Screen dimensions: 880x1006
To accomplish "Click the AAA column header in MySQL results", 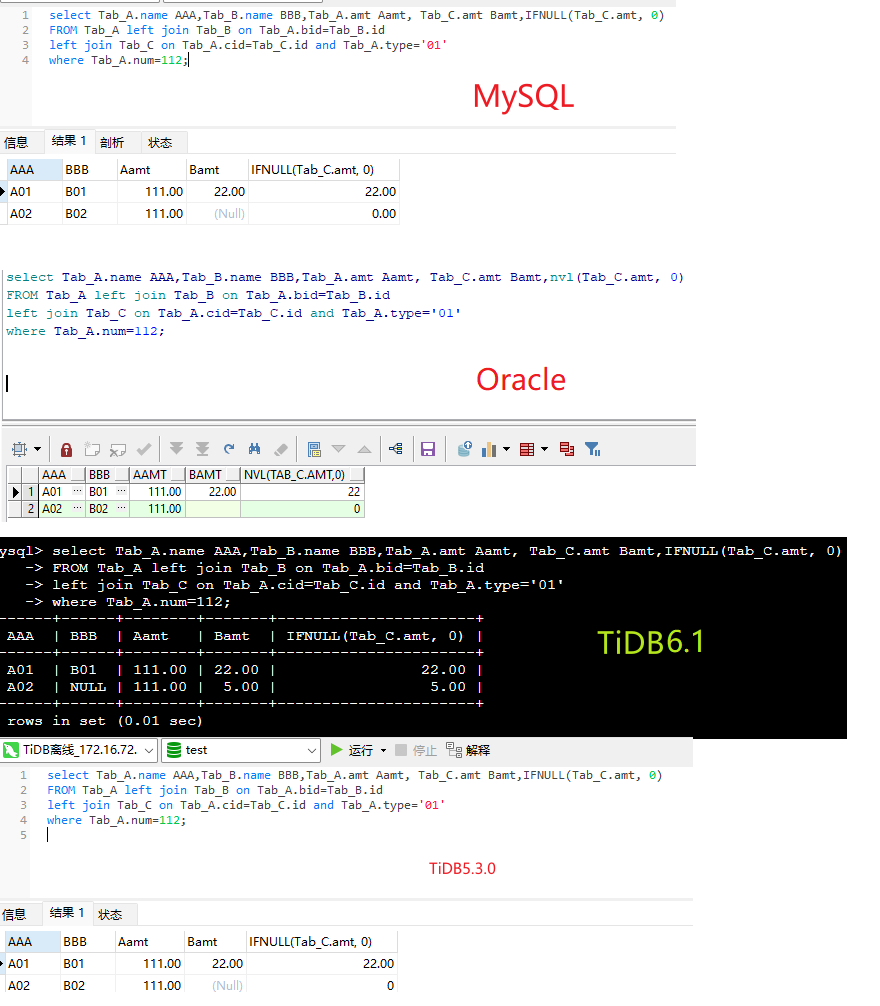I will point(35,170).
